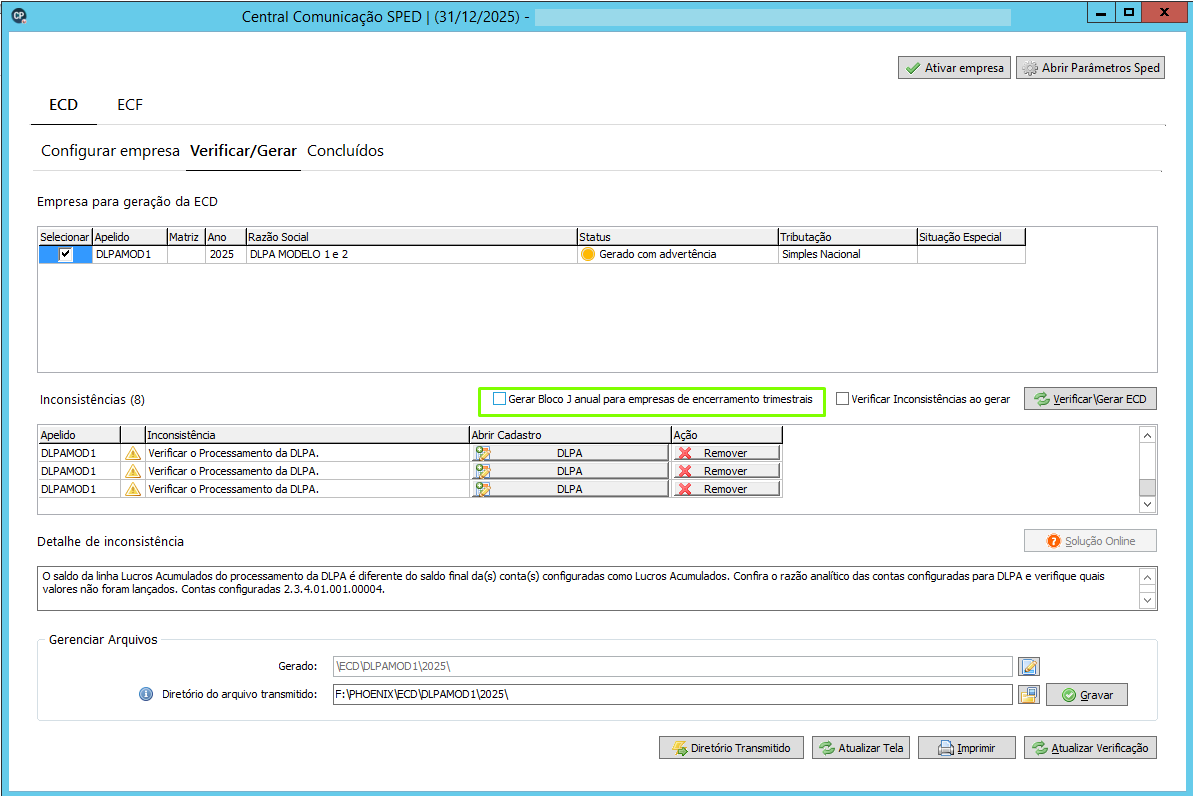Click the orange status circle for Gerado com advertência
The height and width of the screenshot is (796, 1193).
tap(587, 254)
